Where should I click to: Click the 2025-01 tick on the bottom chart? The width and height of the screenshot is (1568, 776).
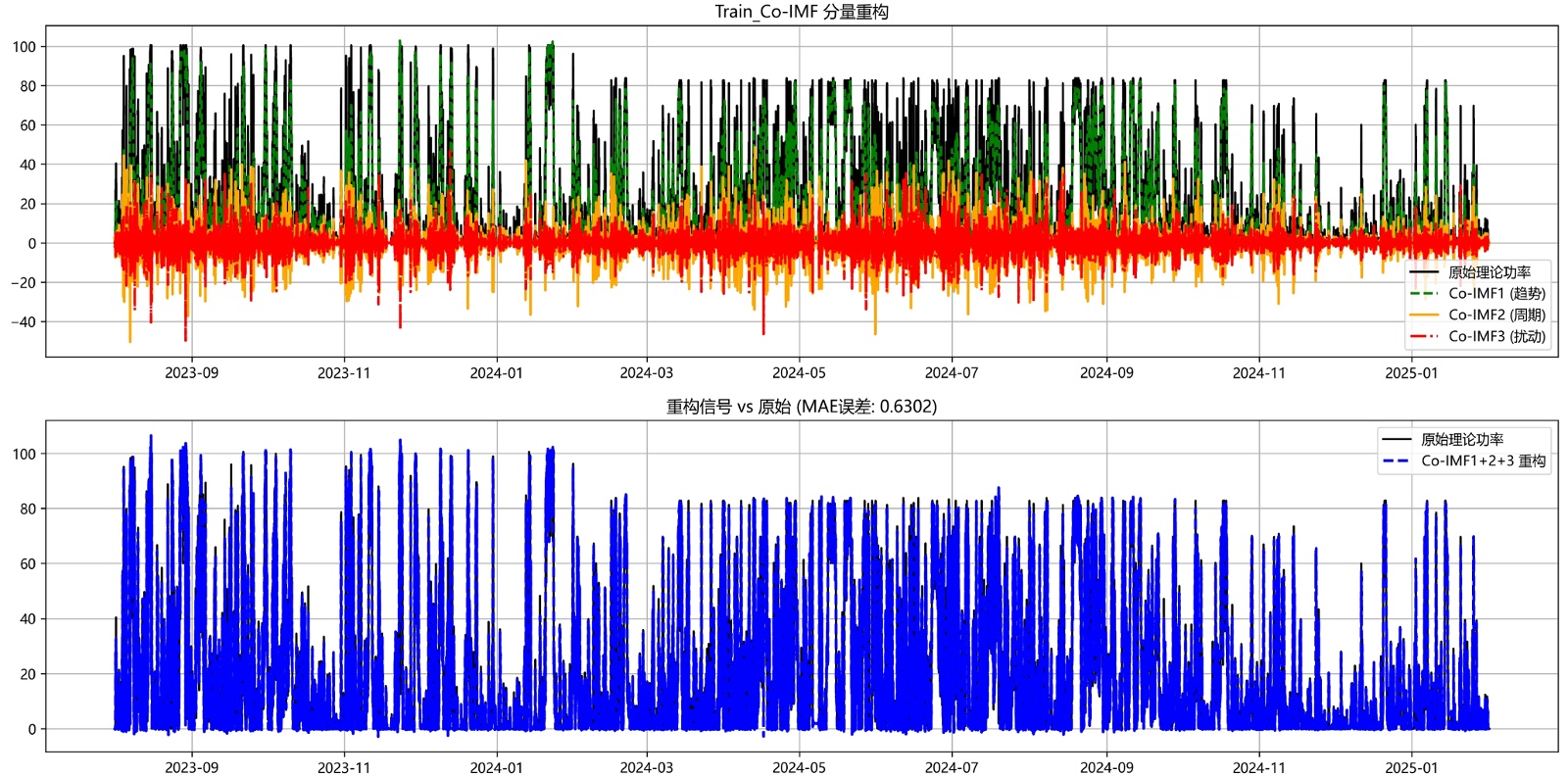tap(1410, 767)
